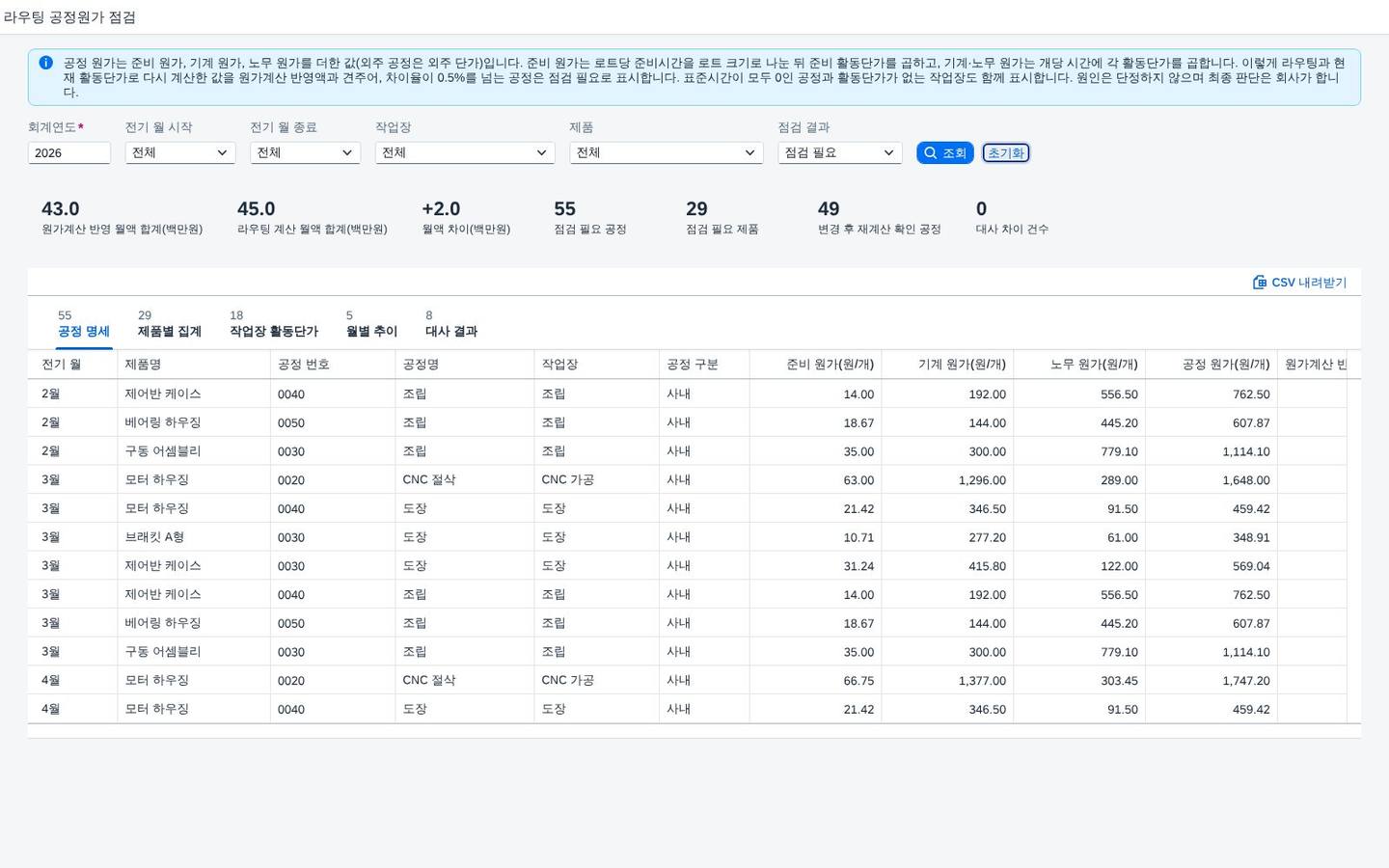Click the 공정명 column header
The image size is (1389, 868).
[465, 365]
